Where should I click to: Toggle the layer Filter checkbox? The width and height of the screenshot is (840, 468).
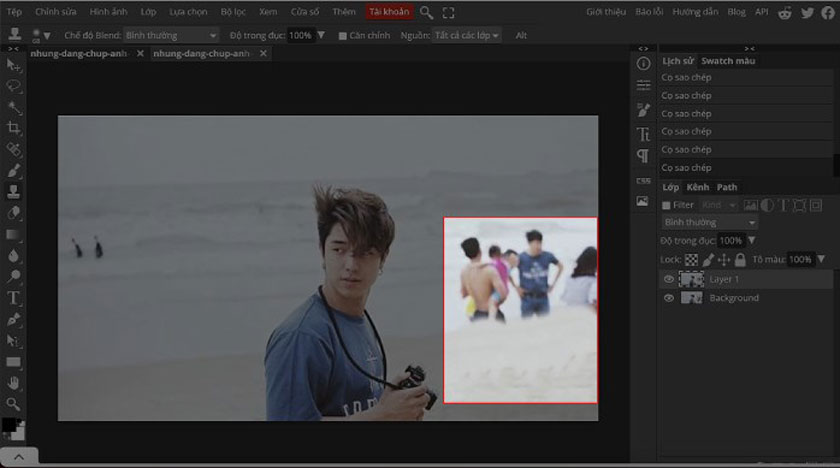coord(666,205)
